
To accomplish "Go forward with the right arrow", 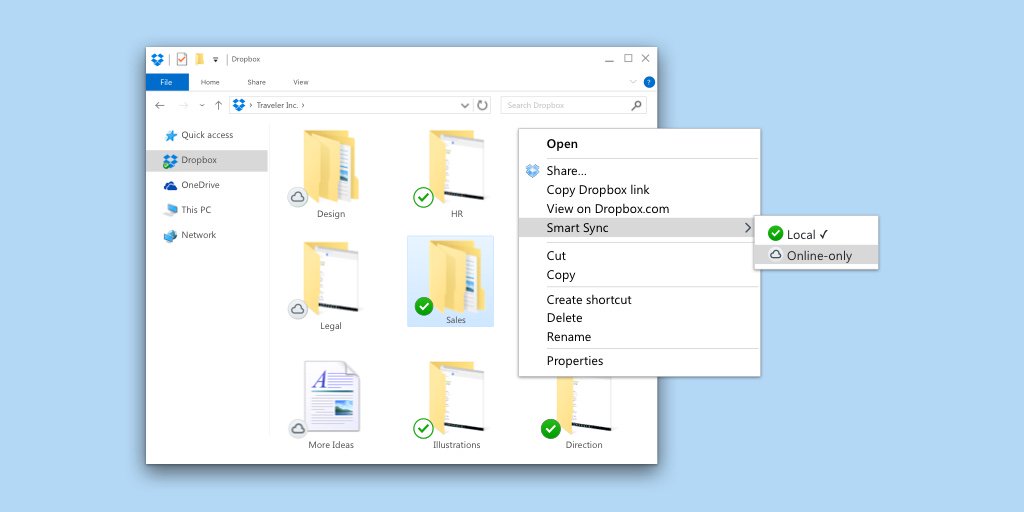I will pyautogui.click(x=184, y=105).
